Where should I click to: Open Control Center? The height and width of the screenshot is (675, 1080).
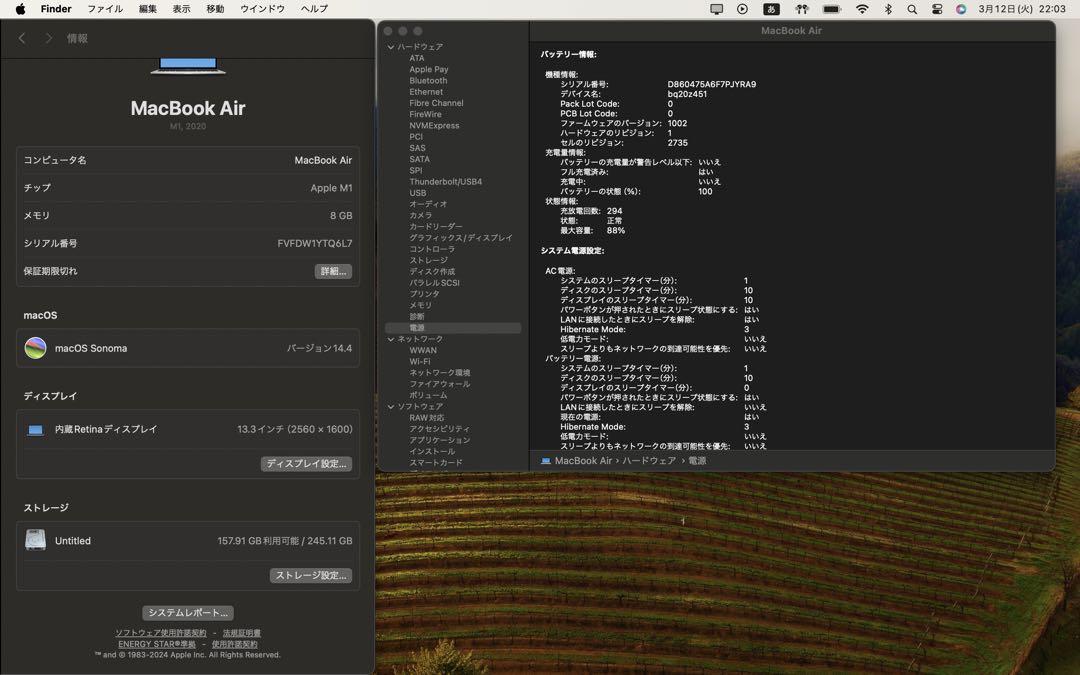(x=937, y=9)
